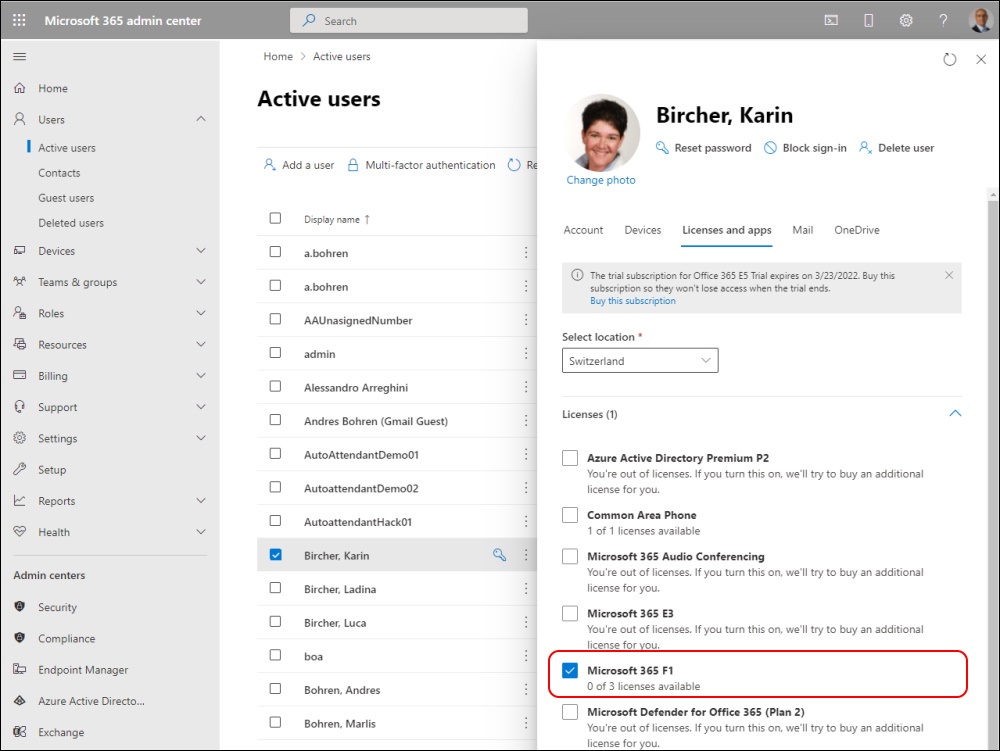This screenshot has height=751, width=1000.
Task: Click the reset password key icon for Bircher, Karin row
Action: coord(499,555)
